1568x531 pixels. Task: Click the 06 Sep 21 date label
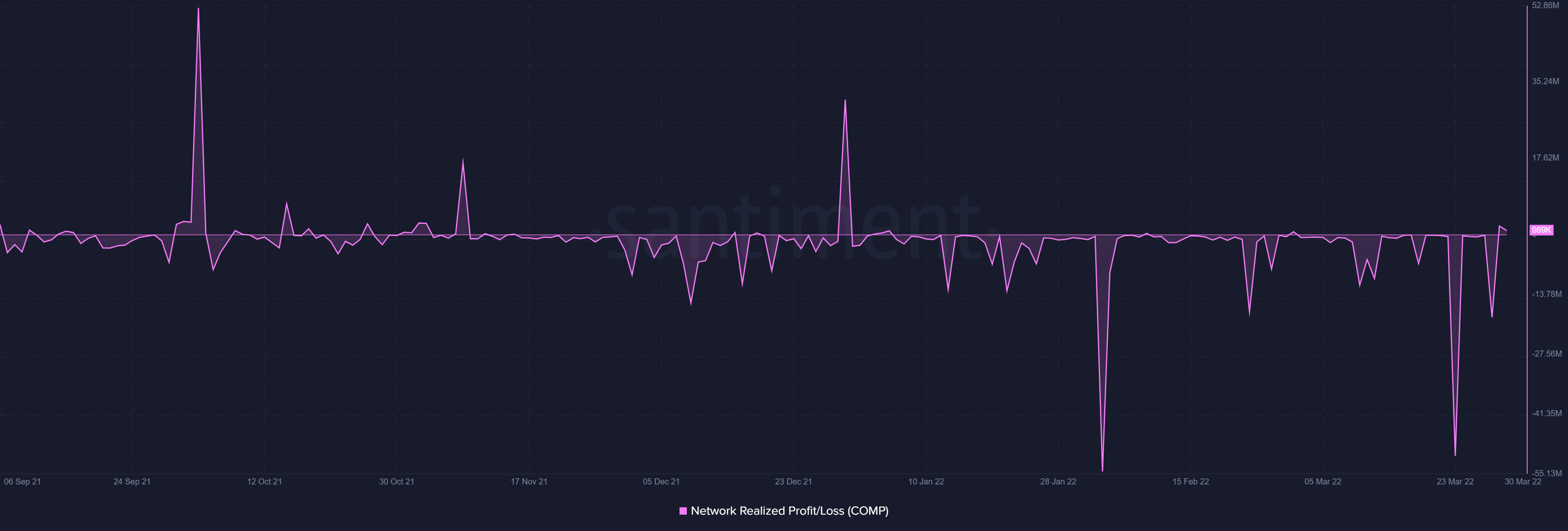pos(22,482)
